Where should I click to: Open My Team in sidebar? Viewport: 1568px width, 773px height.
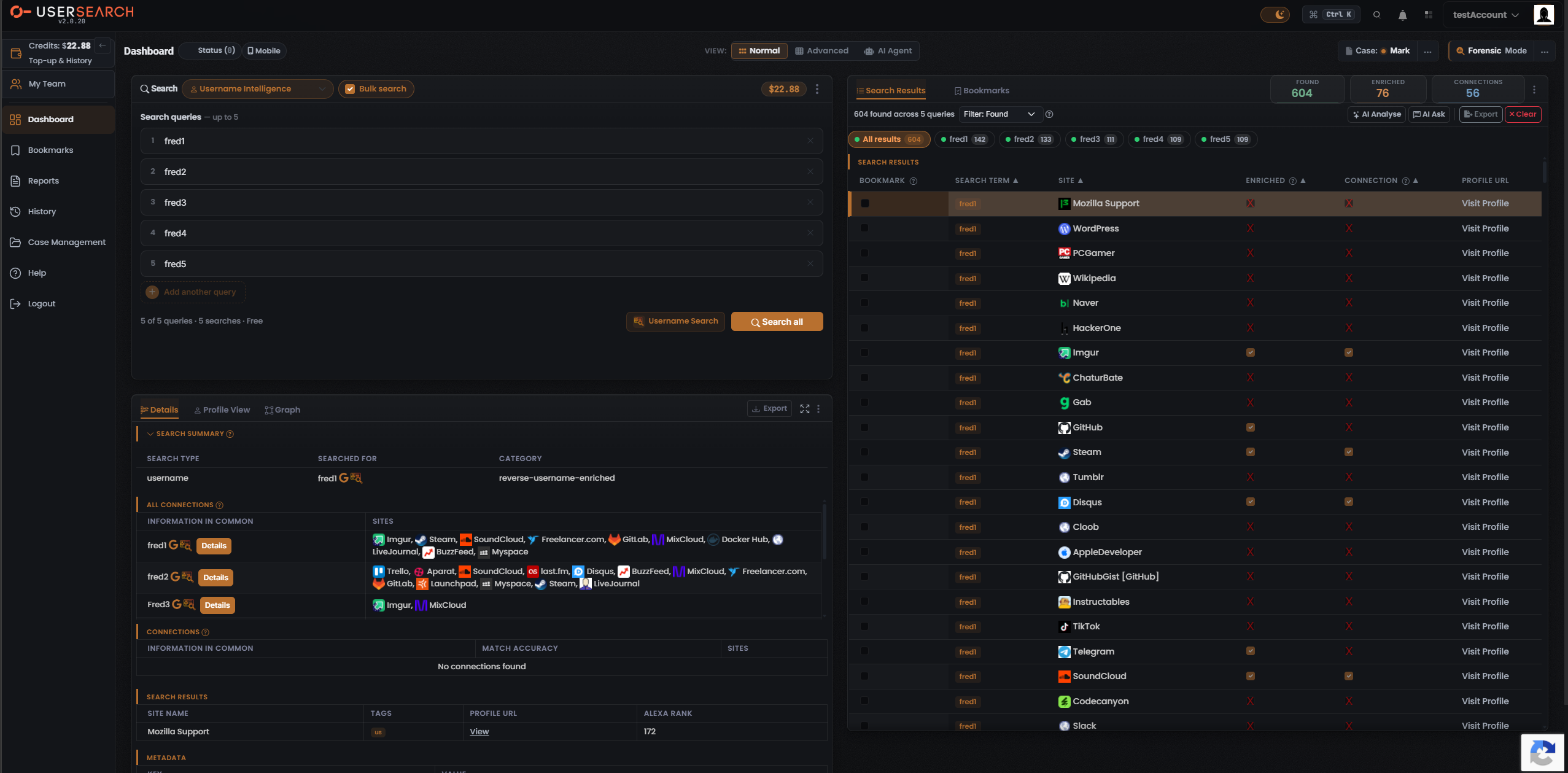(58, 84)
